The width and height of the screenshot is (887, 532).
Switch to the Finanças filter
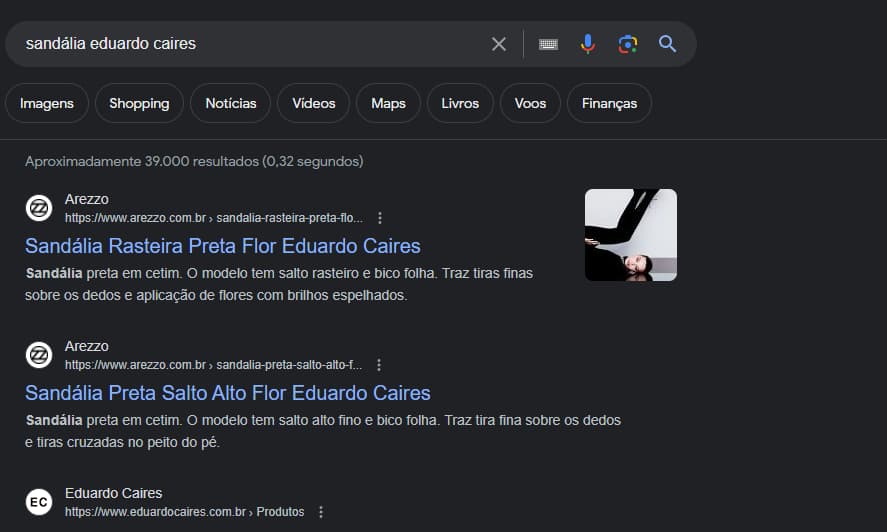click(609, 103)
